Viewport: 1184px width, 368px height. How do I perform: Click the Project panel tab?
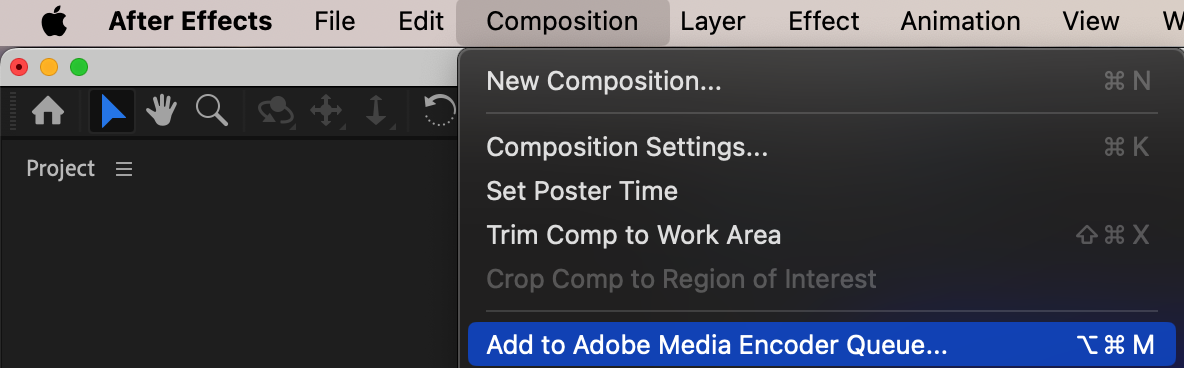coord(60,169)
